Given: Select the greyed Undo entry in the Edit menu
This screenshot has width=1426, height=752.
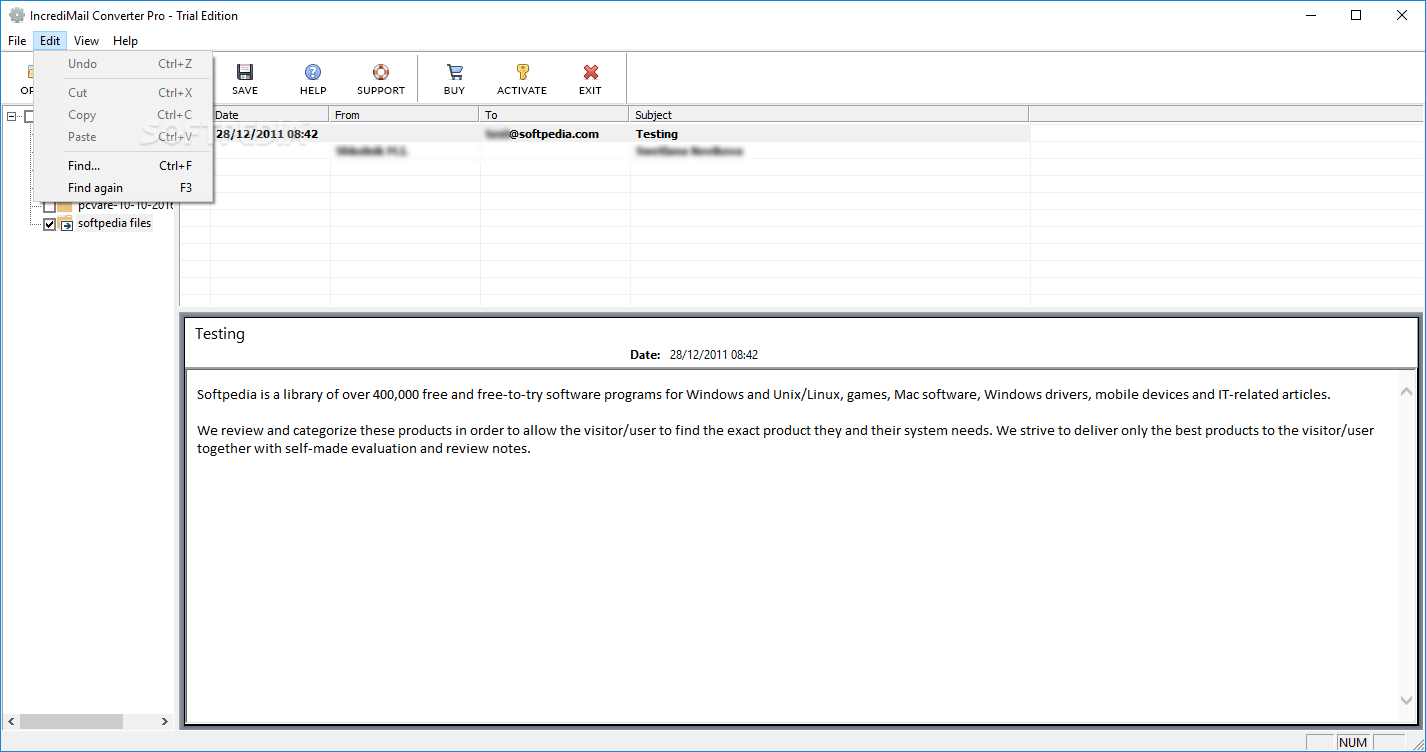Looking at the screenshot, I should click(x=123, y=64).
